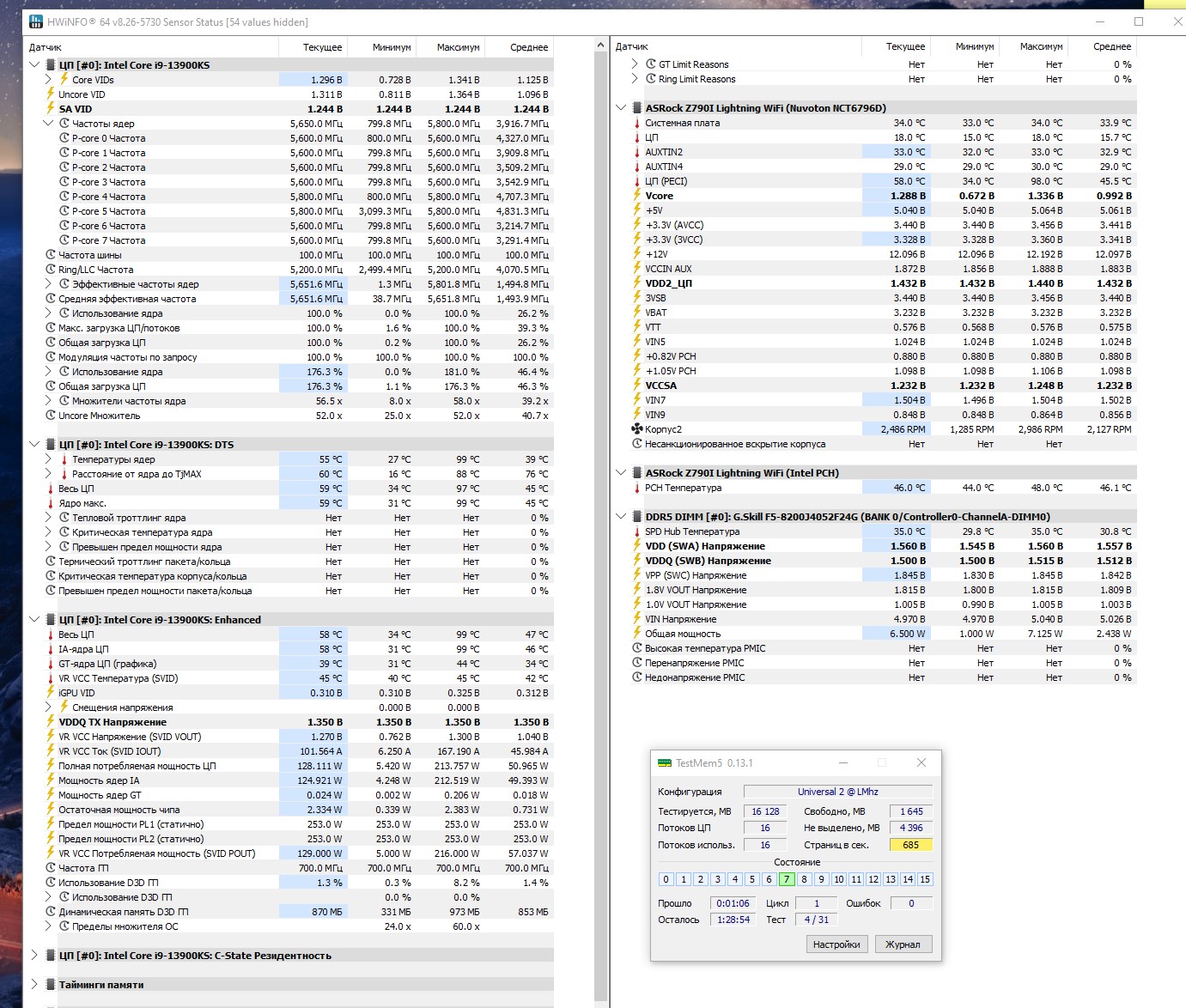Expand Ring Limit Reasons
This screenshot has height=1008, width=1186.
point(636,79)
